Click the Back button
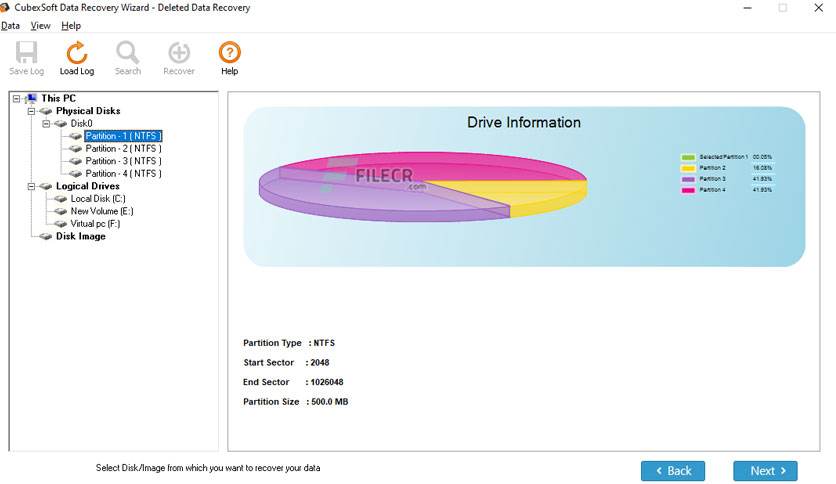This screenshot has width=836, height=484. [673, 471]
